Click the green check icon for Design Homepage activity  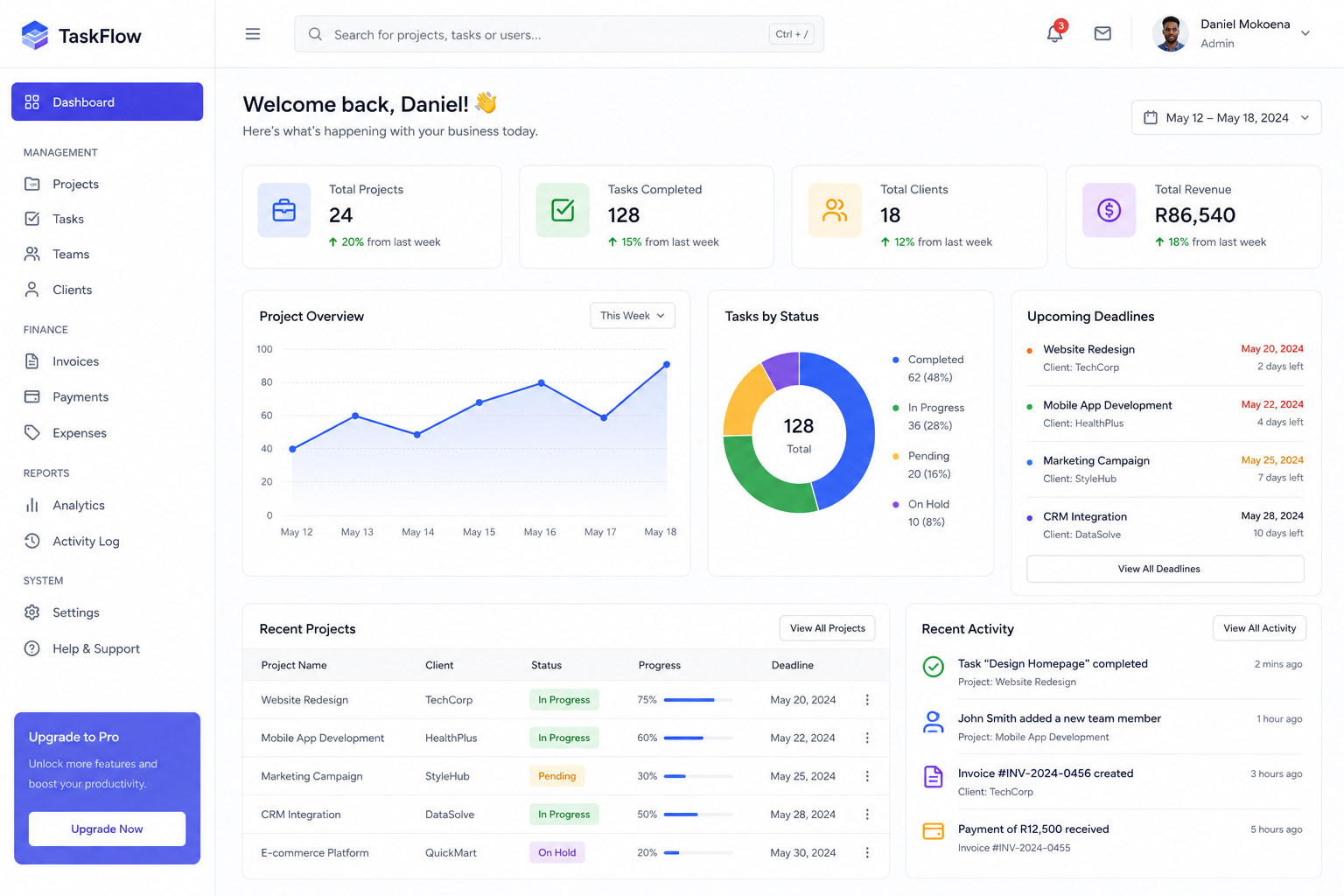pyautogui.click(x=934, y=667)
